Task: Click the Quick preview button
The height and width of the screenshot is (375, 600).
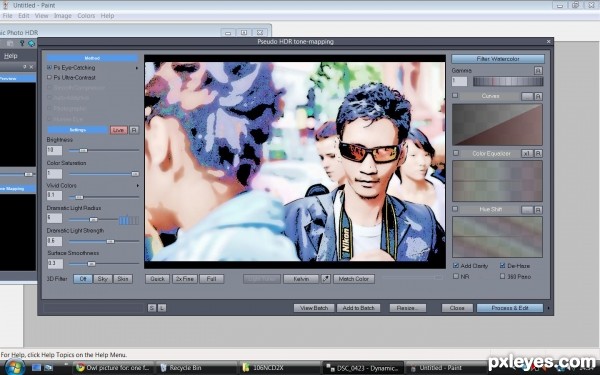Action: pos(157,279)
